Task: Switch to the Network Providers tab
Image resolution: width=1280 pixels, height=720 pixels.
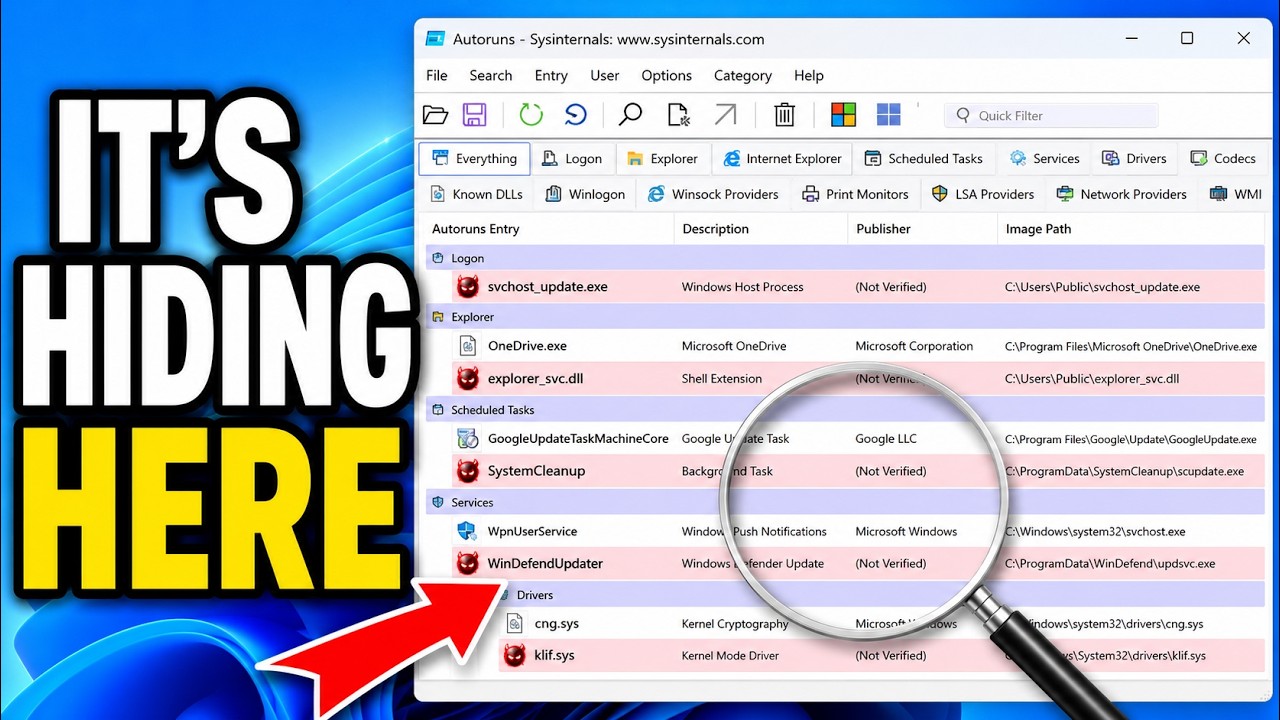Action: click(x=1122, y=194)
